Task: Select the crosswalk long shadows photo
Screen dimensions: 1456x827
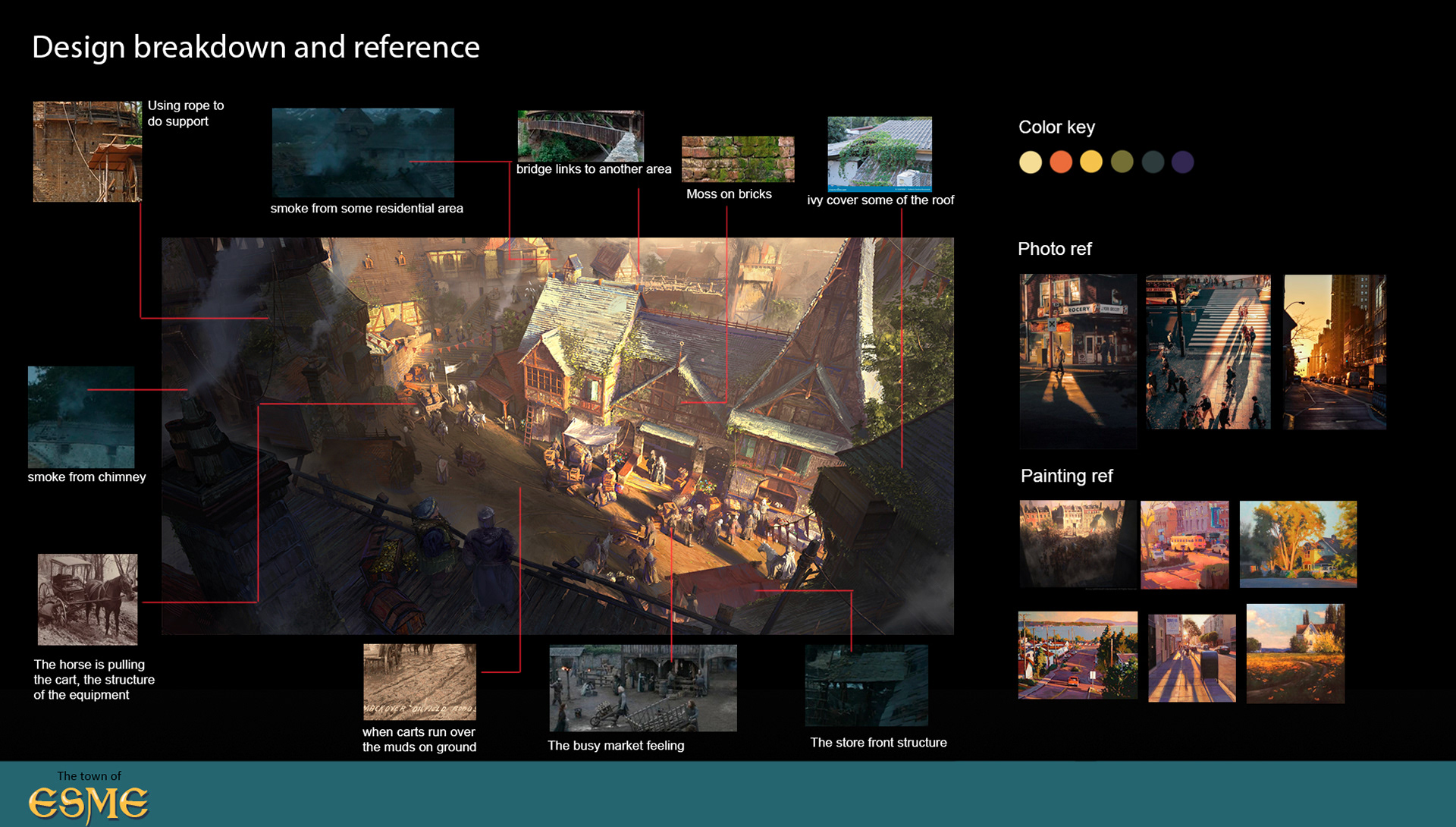Action: [x=1207, y=352]
